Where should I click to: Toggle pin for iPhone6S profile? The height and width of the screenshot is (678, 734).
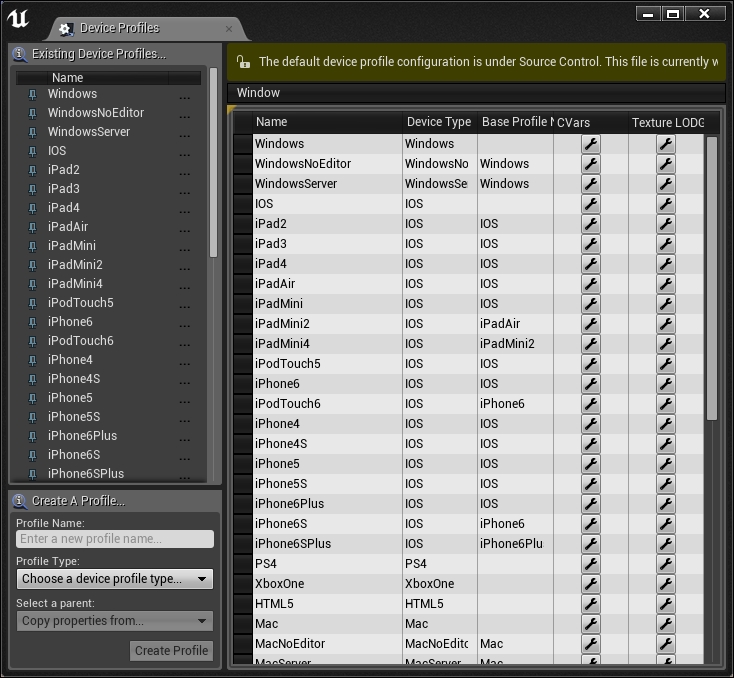[x=32, y=455]
